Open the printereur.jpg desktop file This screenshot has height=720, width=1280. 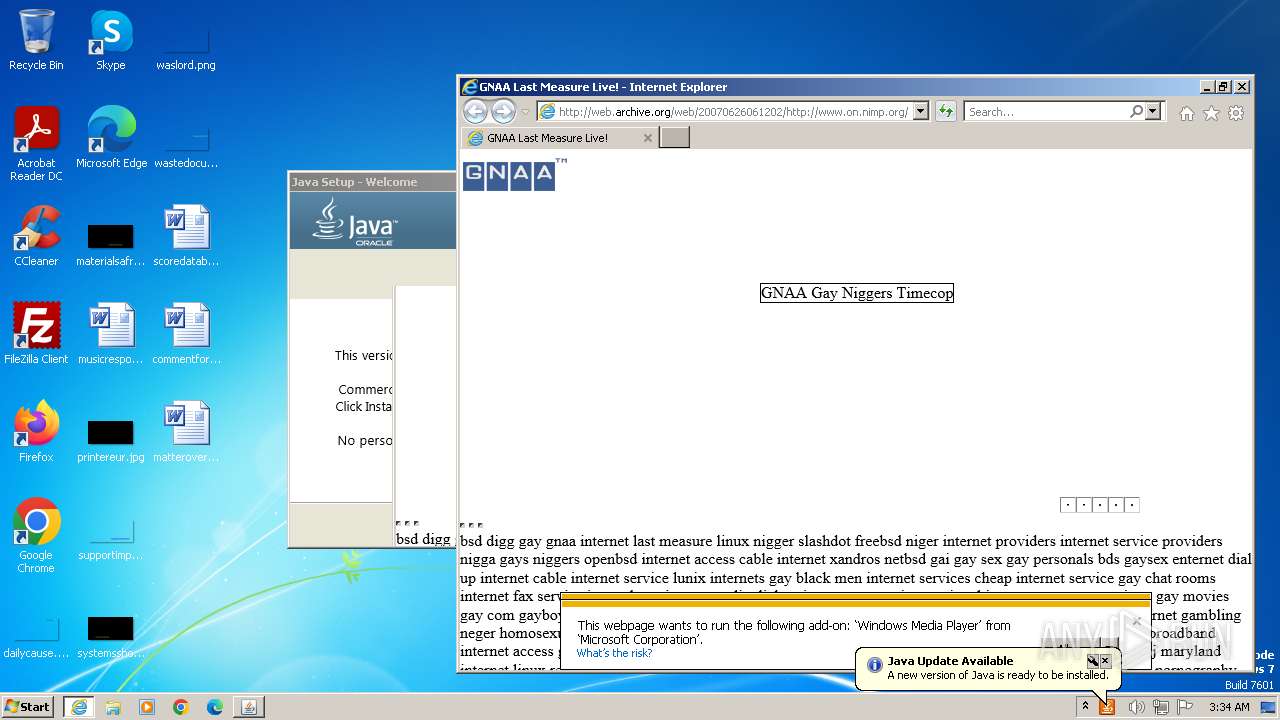[x=111, y=438]
